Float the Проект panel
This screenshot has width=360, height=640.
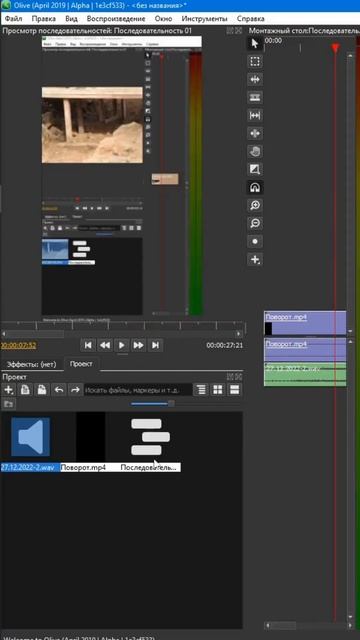(230, 377)
